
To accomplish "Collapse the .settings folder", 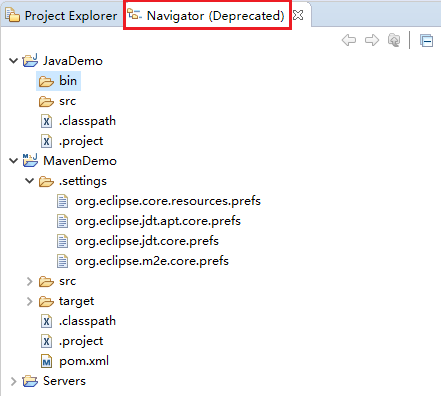I will 29,181.
